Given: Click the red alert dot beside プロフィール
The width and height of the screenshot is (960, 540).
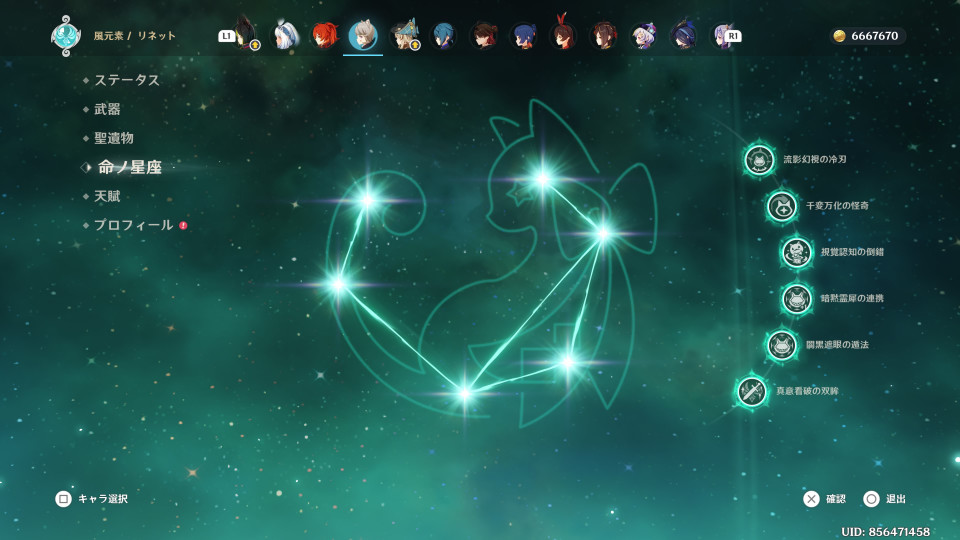Looking at the screenshot, I should point(183,225).
